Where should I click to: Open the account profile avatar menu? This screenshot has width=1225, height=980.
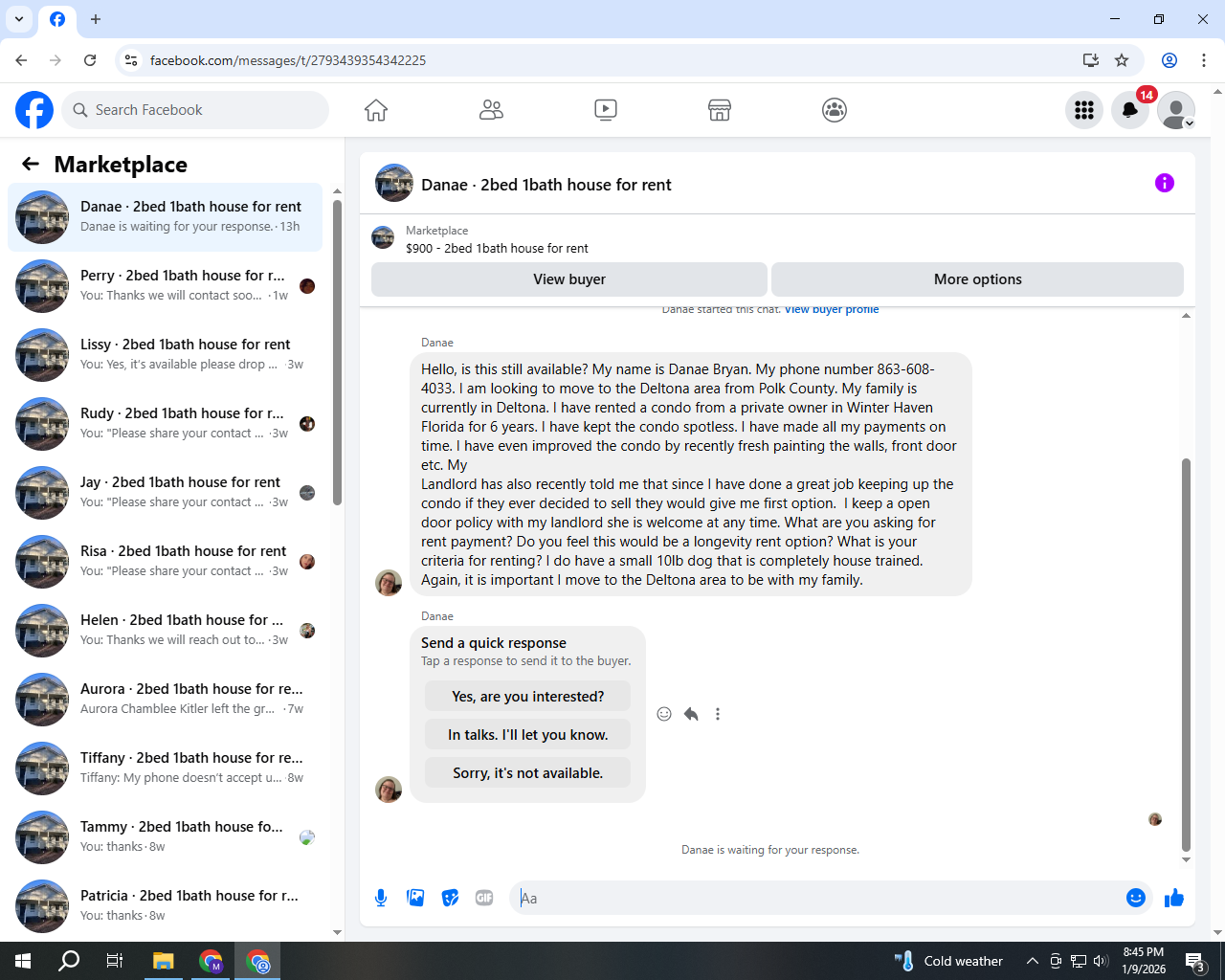[x=1176, y=110]
